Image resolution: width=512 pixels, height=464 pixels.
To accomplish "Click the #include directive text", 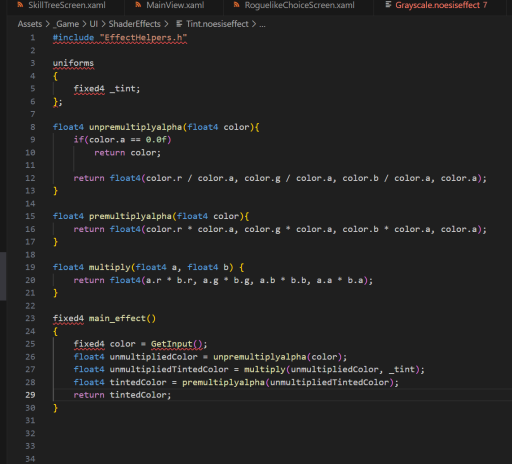I will click(x=73, y=37).
